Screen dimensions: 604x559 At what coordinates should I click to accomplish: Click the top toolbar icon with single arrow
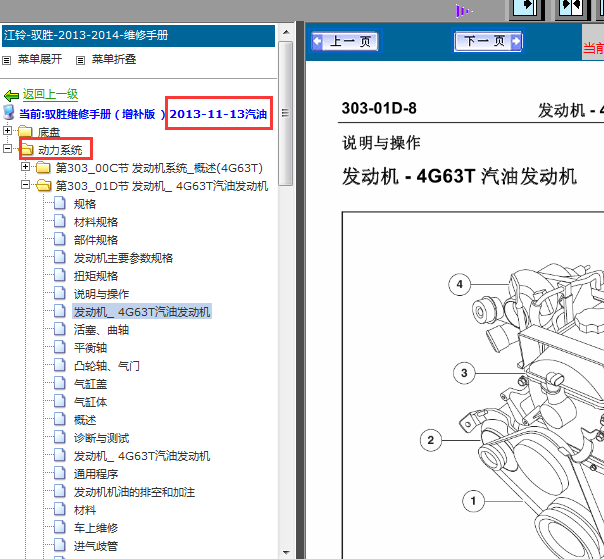coord(526,8)
